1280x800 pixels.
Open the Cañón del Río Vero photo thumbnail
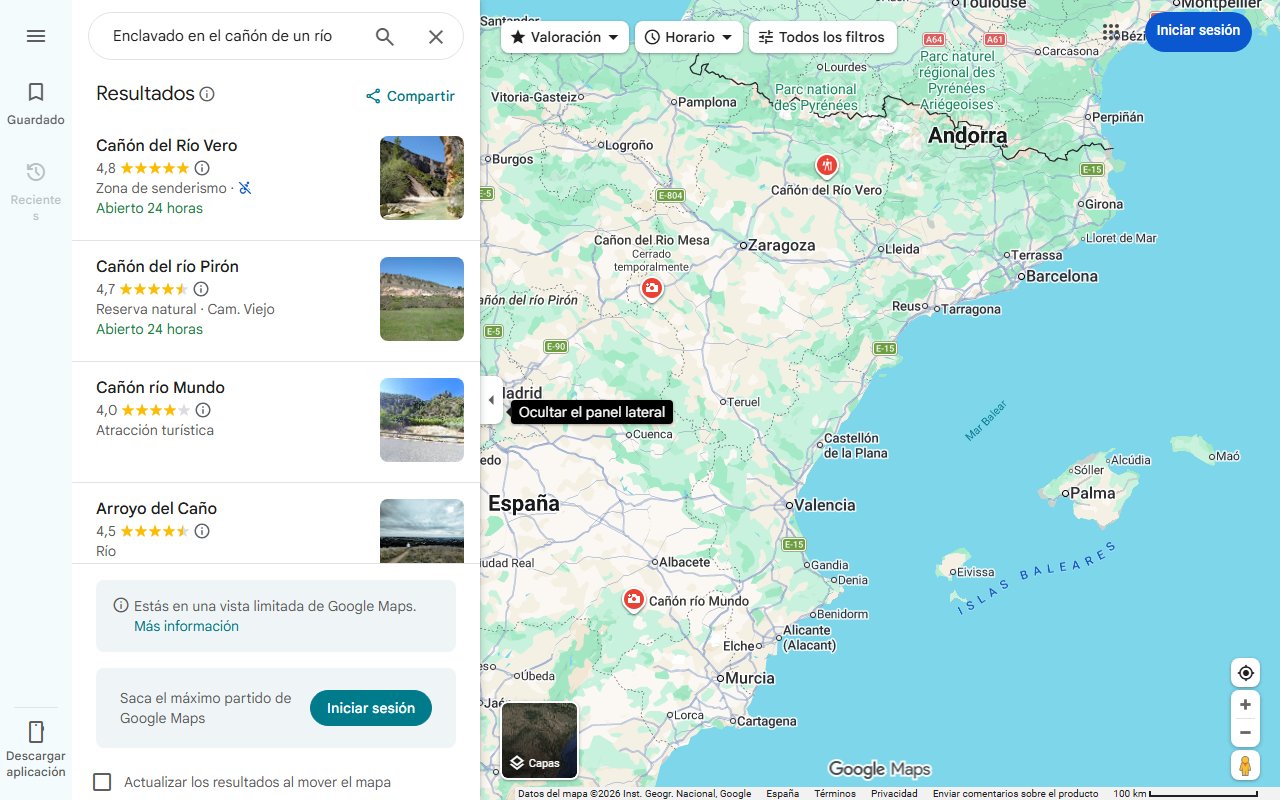(421, 178)
